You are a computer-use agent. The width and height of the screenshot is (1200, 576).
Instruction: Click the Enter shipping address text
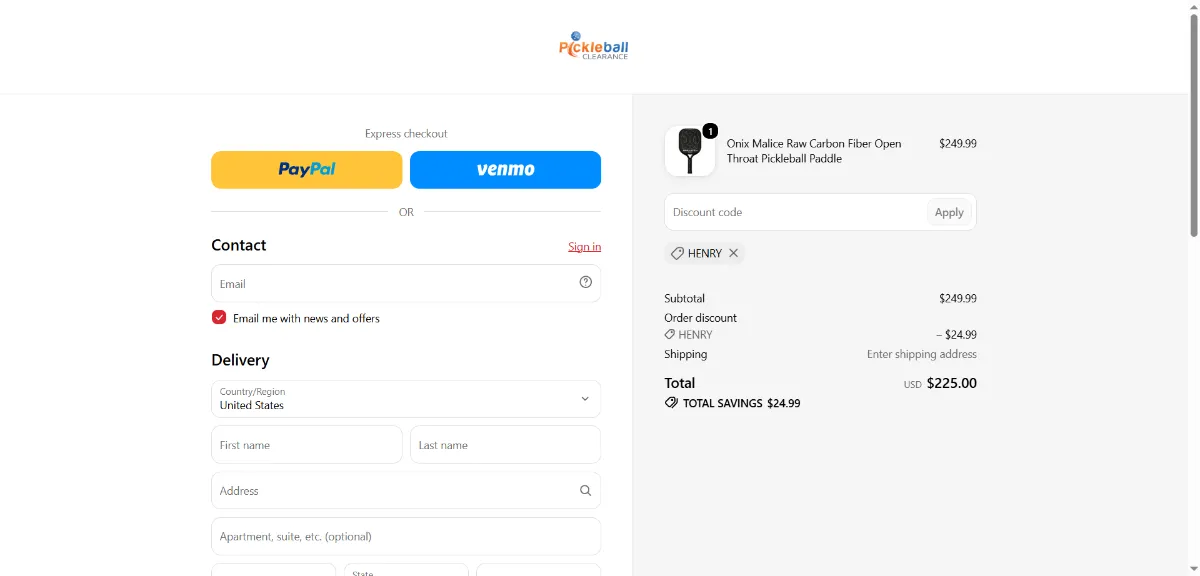click(x=922, y=354)
